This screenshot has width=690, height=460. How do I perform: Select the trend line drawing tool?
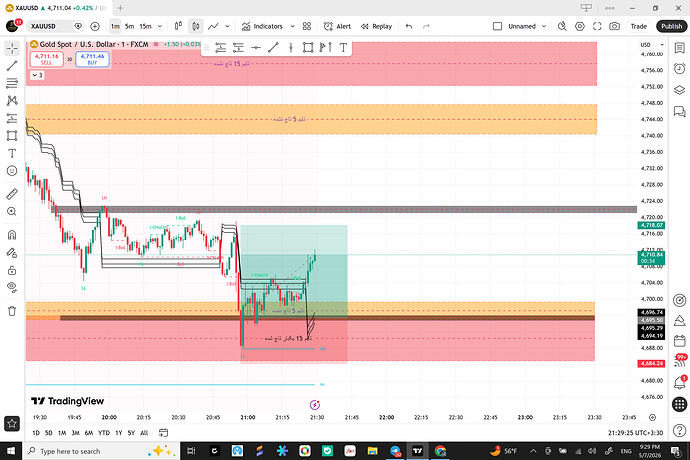tap(12, 66)
